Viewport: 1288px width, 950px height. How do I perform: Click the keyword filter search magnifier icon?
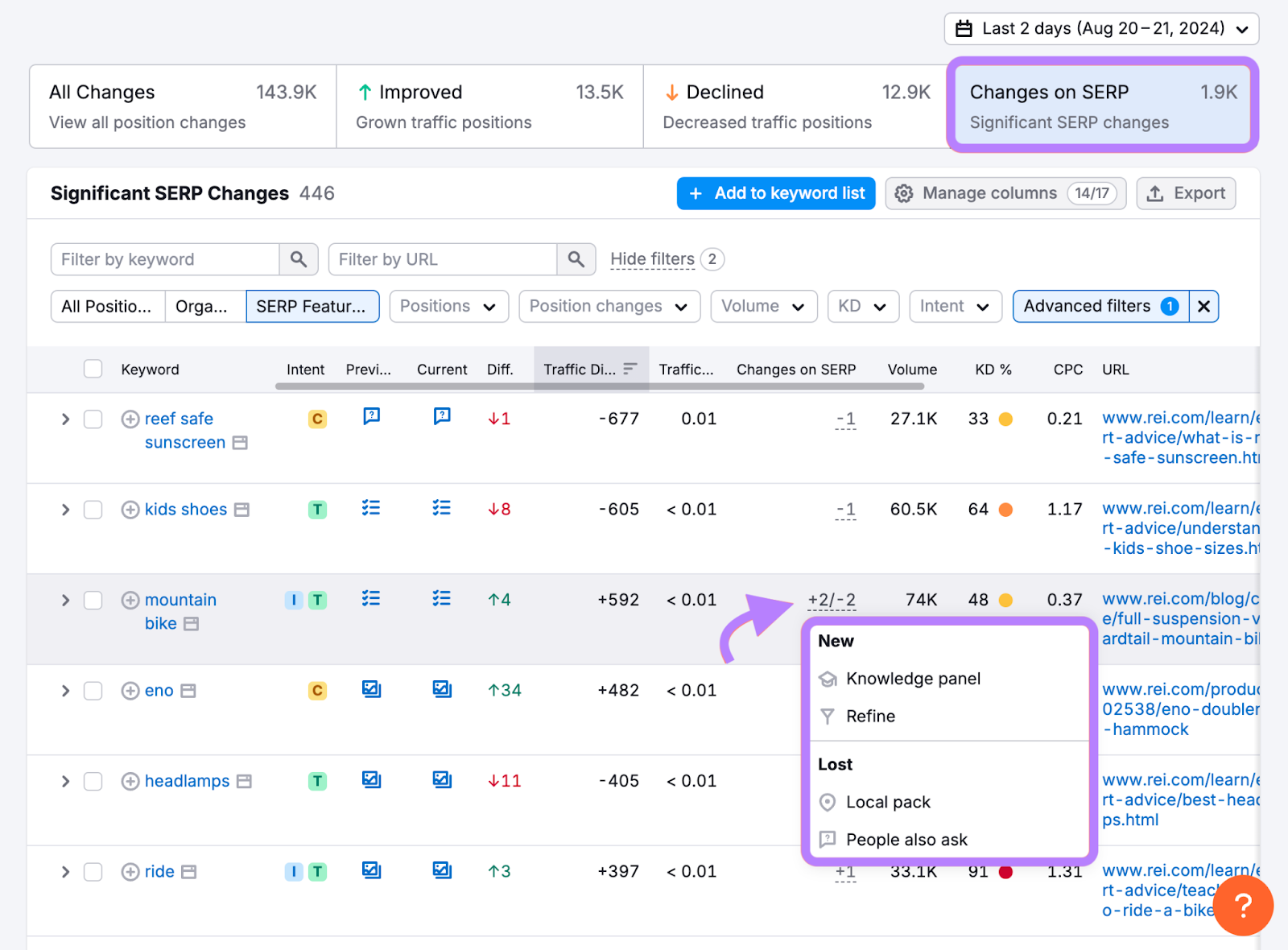pyautogui.click(x=298, y=259)
